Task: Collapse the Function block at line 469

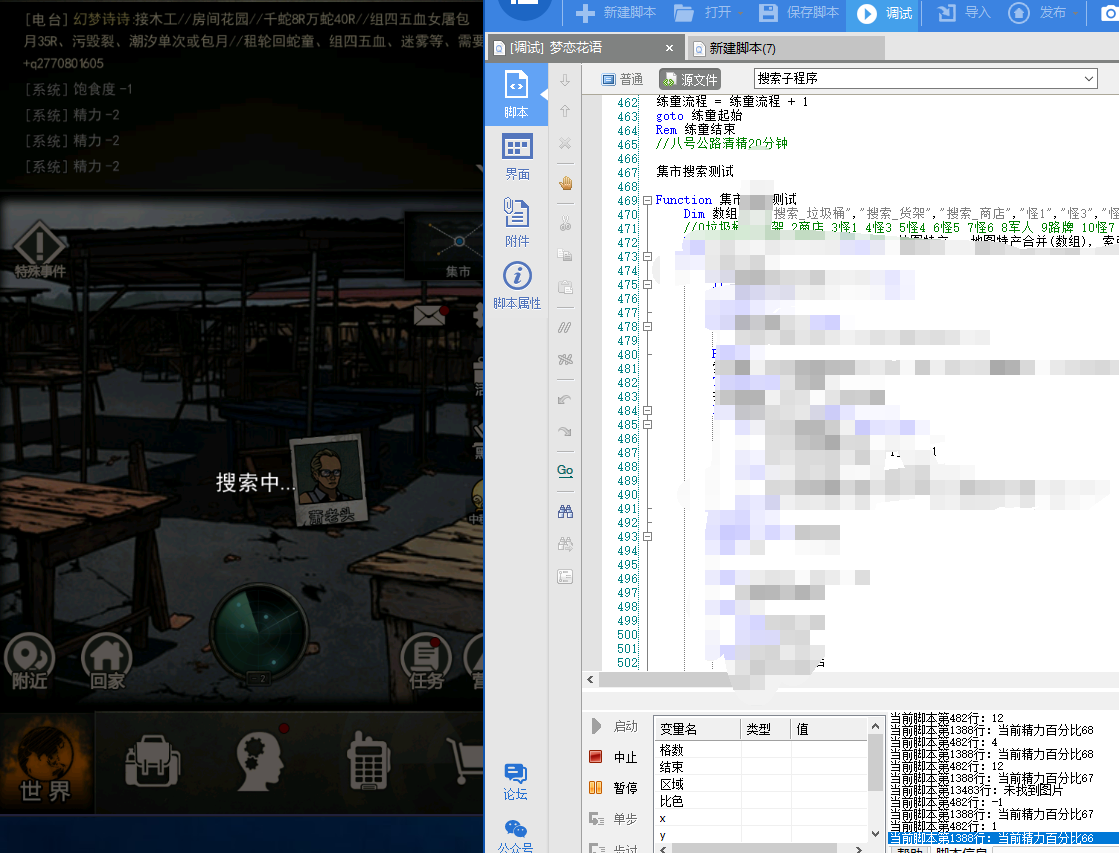Action: (x=647, y=201)
